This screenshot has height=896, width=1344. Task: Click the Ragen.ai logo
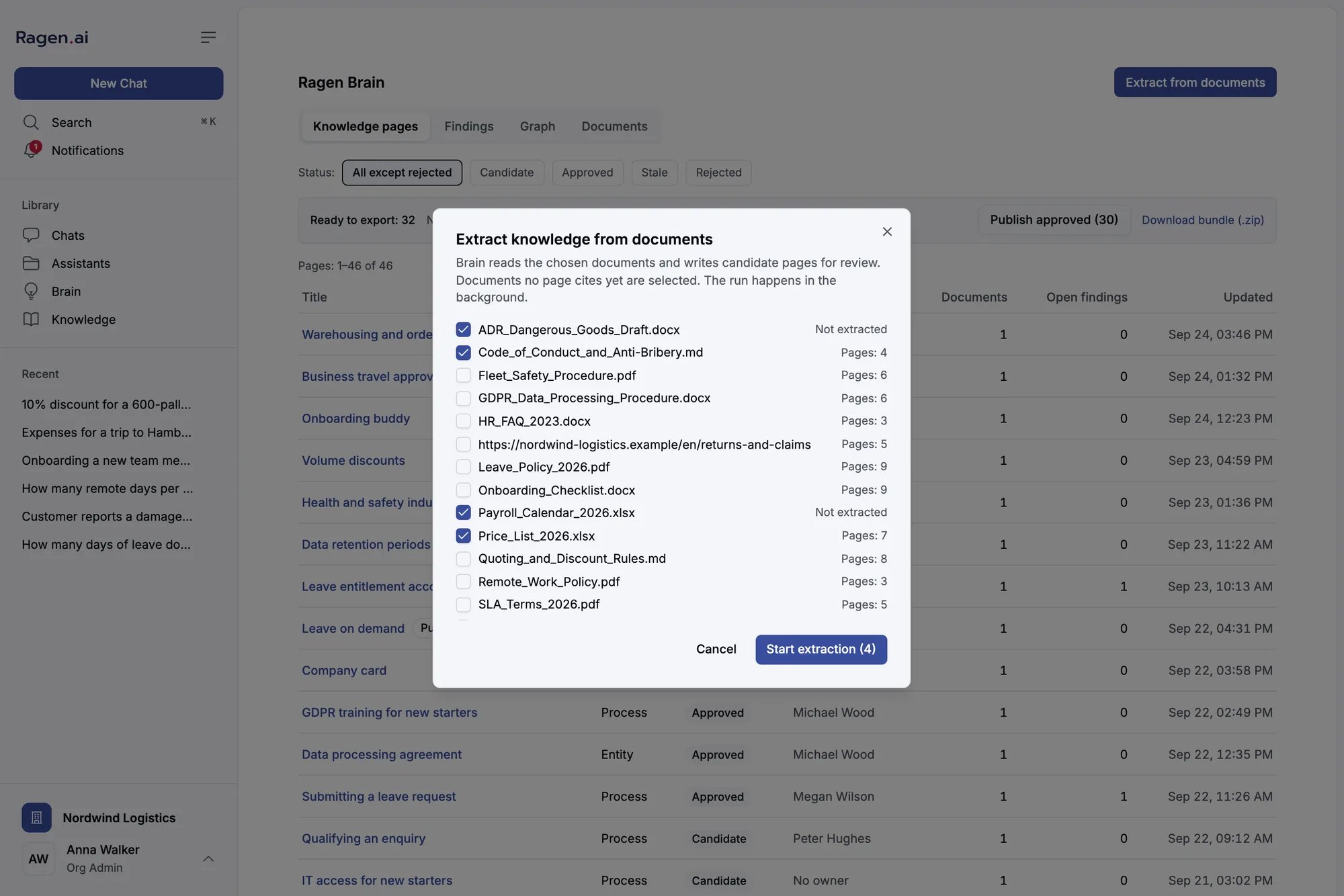click(x=52, y=38)
